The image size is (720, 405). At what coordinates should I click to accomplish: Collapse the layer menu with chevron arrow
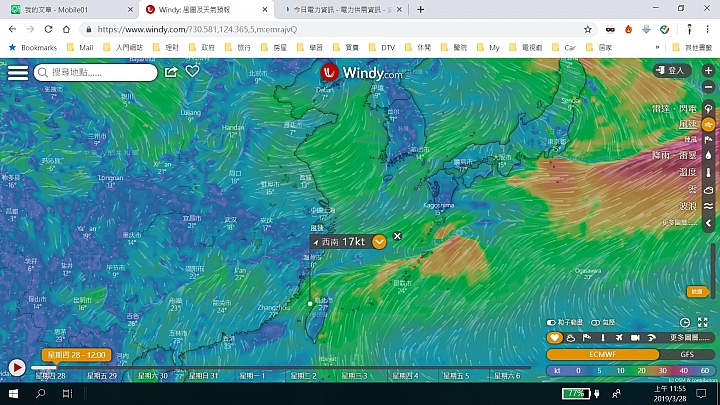click(709, 223)
